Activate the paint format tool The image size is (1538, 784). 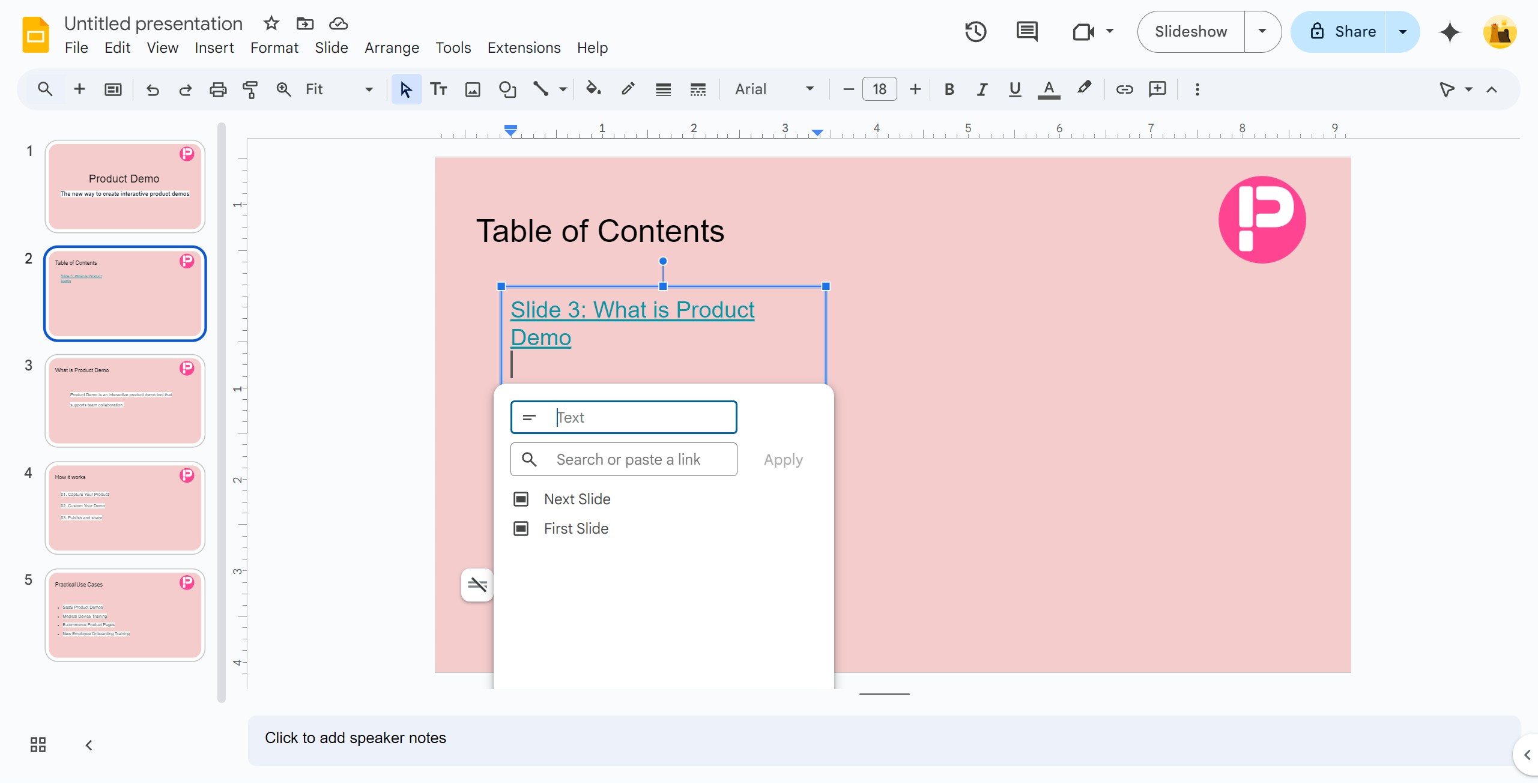250,89
